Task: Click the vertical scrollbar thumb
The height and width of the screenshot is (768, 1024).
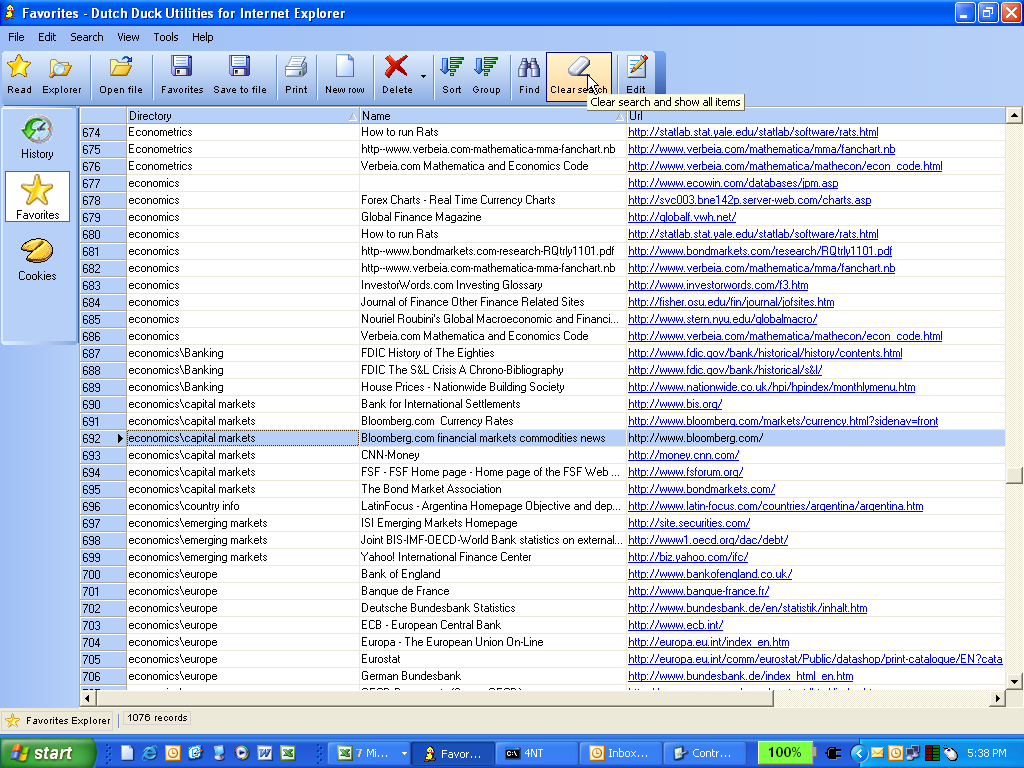Action: pos(1014,475)
